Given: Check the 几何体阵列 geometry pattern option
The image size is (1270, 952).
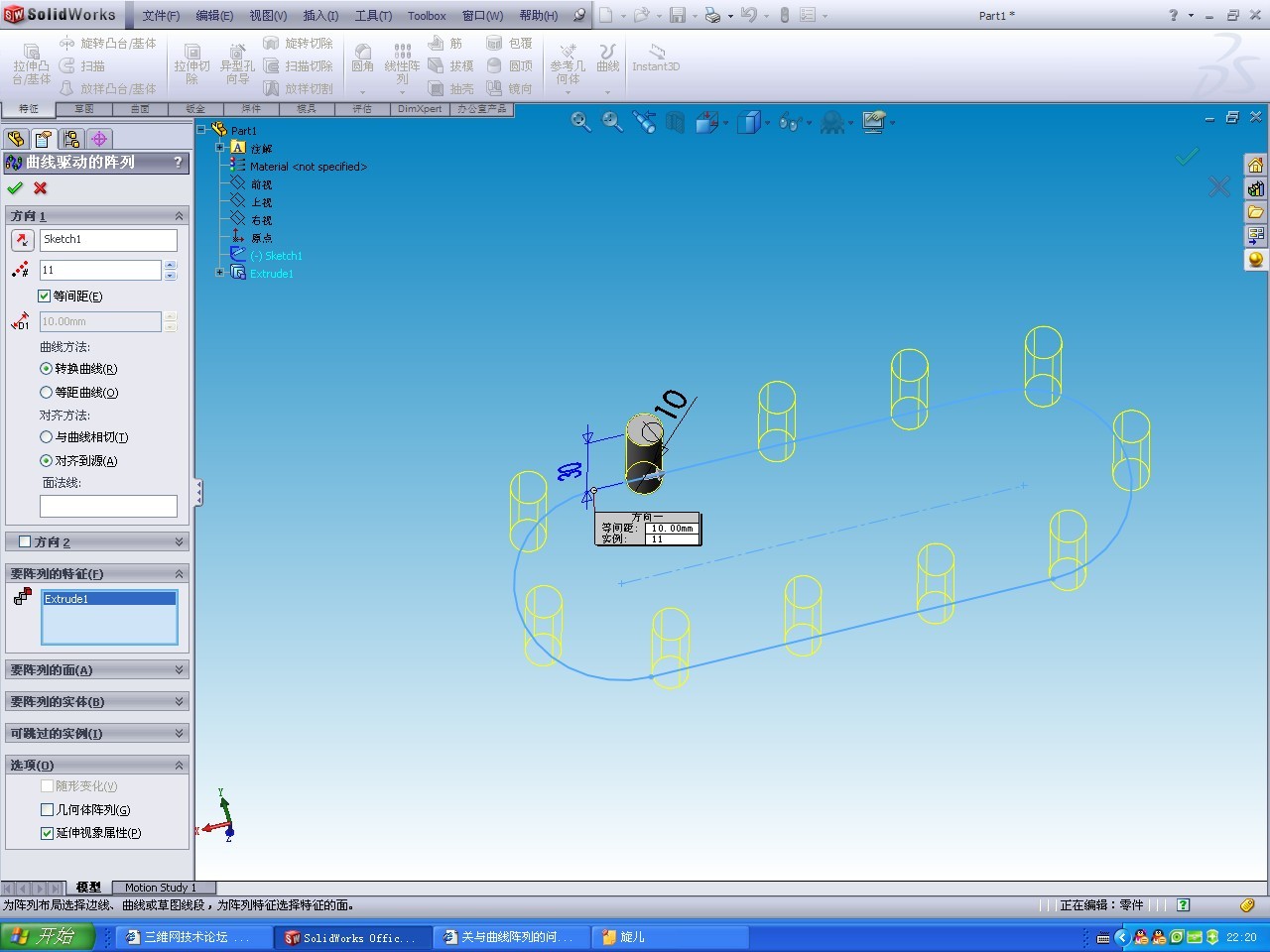Looking at the screenshot, I should [x=47, y=810].
